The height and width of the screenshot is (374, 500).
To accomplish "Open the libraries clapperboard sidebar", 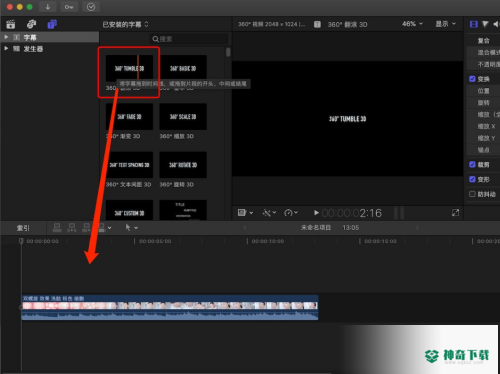I will click(11, 24).
